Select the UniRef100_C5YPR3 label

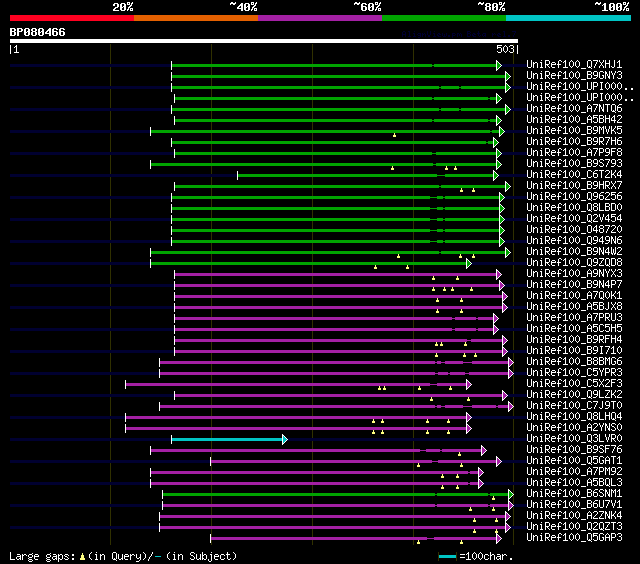pos(574,373)
